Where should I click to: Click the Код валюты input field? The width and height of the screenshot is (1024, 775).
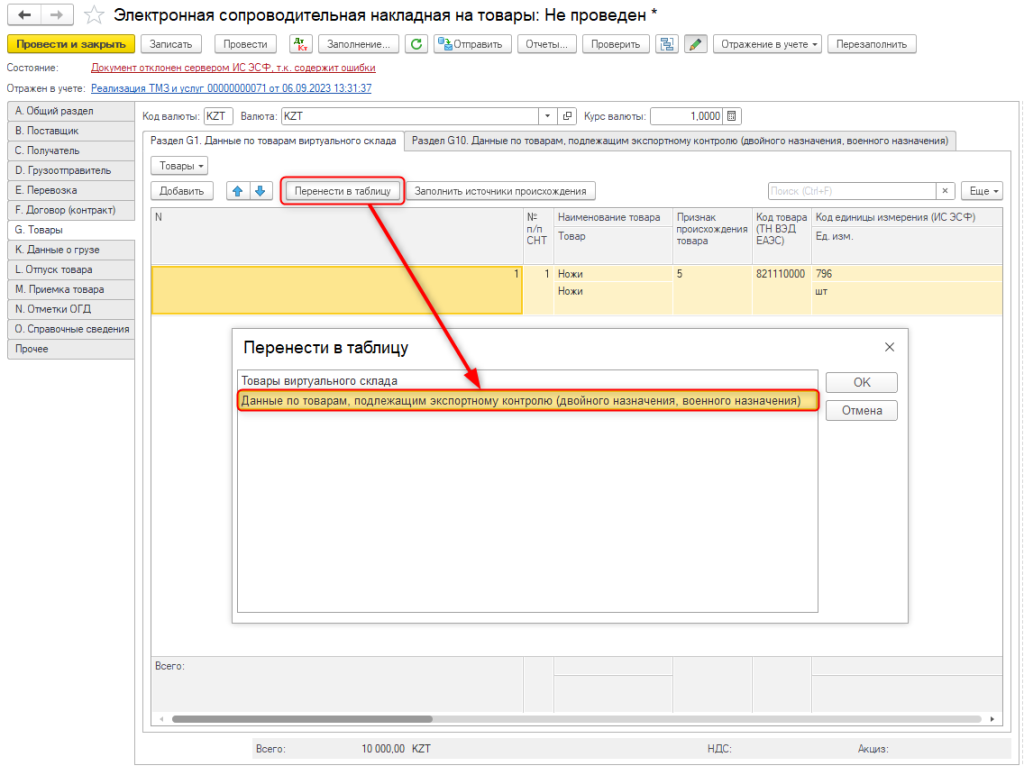[x=218, y=116]
